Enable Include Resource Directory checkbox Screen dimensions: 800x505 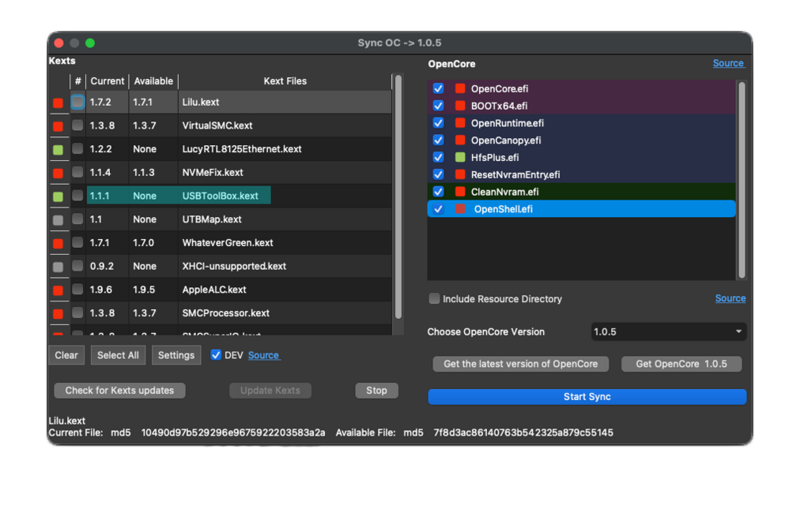(x=434, y=298)
